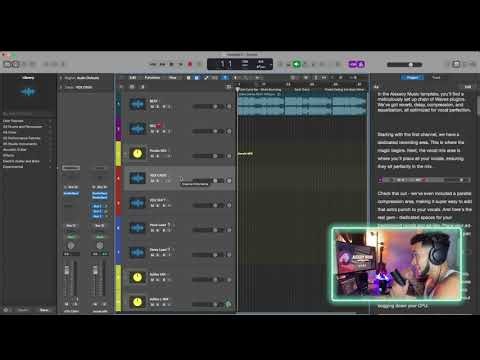Select Acoustic Guitar category in Library
This screenshot has height=360, width=480.
[15, 150]
